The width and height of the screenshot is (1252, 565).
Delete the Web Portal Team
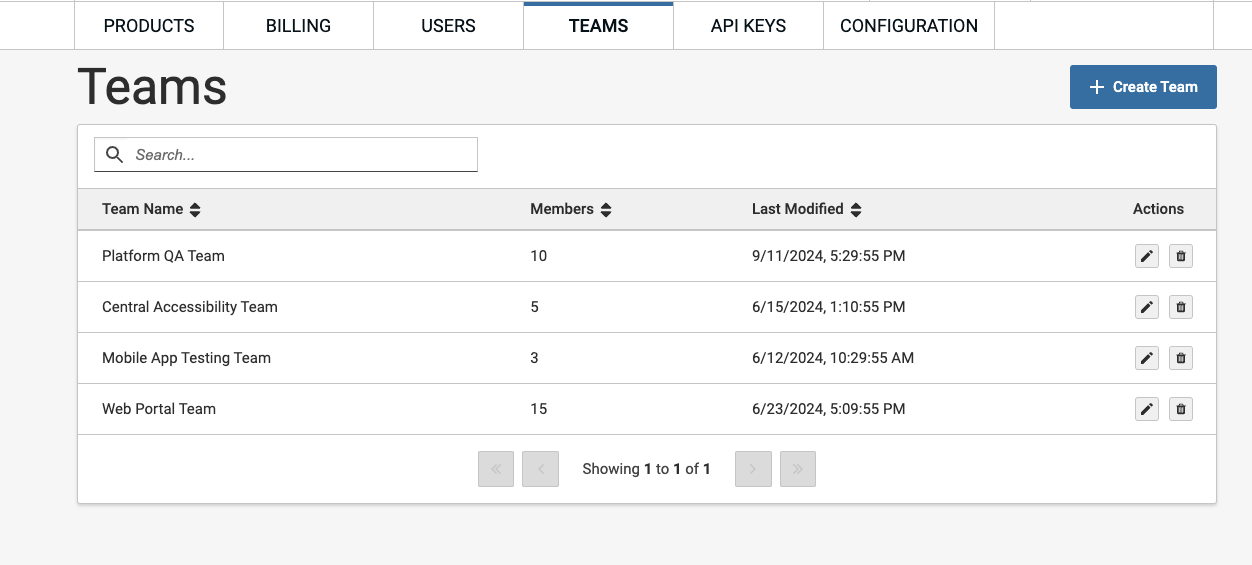click(1181, 409)
